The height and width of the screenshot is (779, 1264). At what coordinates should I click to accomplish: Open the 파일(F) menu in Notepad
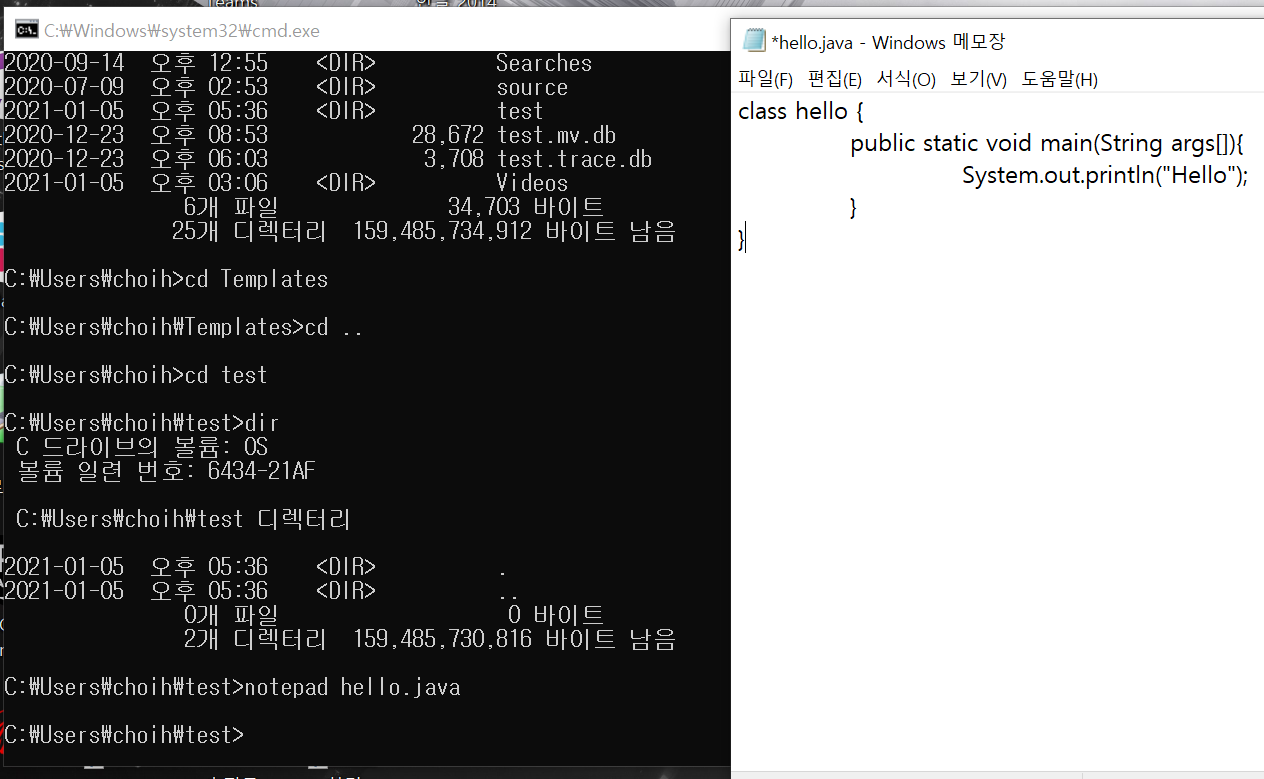click(765, 79)
